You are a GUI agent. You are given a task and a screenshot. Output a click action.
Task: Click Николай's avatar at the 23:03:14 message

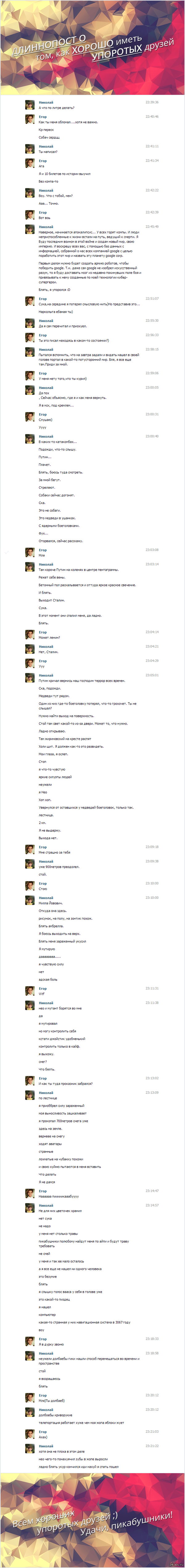click(x=30, y=567)
